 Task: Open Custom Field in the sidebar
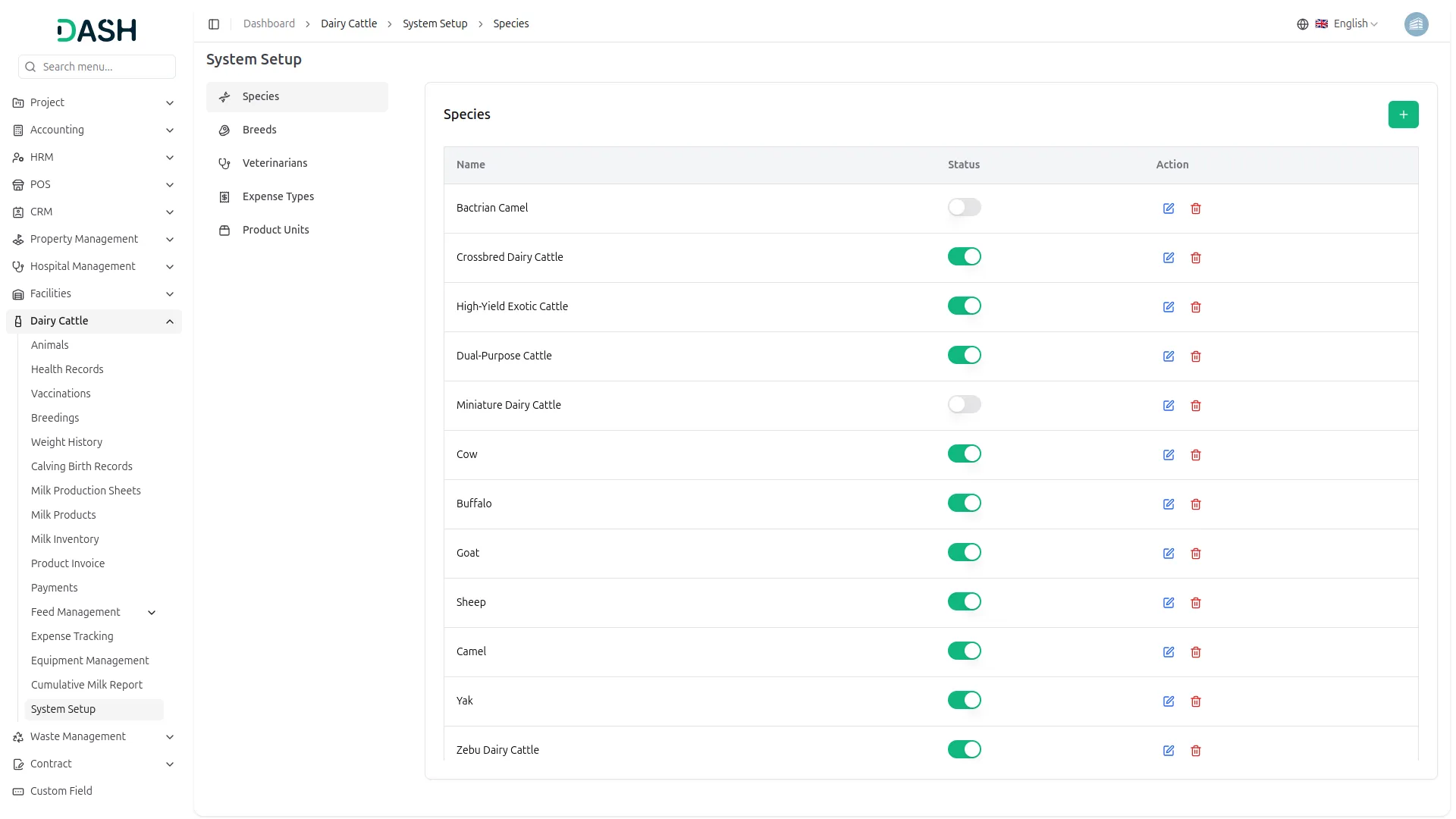point(94,791)
